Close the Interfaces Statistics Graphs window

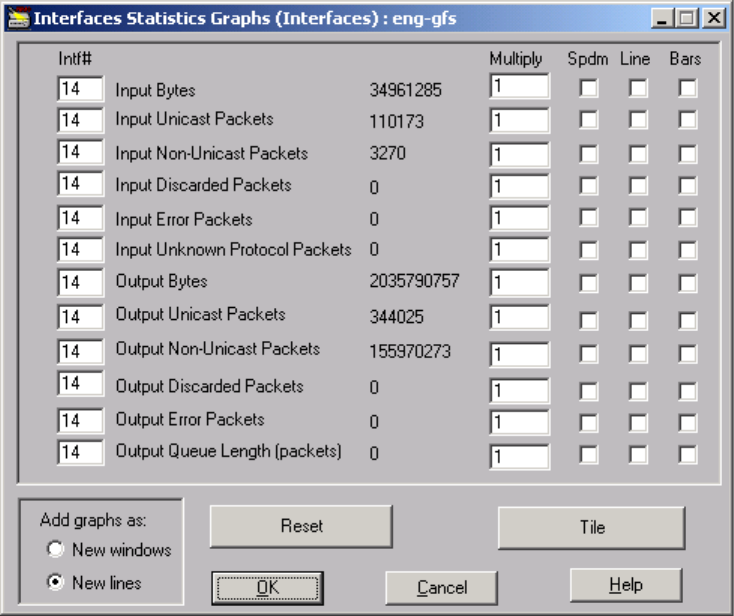point(714,19)
